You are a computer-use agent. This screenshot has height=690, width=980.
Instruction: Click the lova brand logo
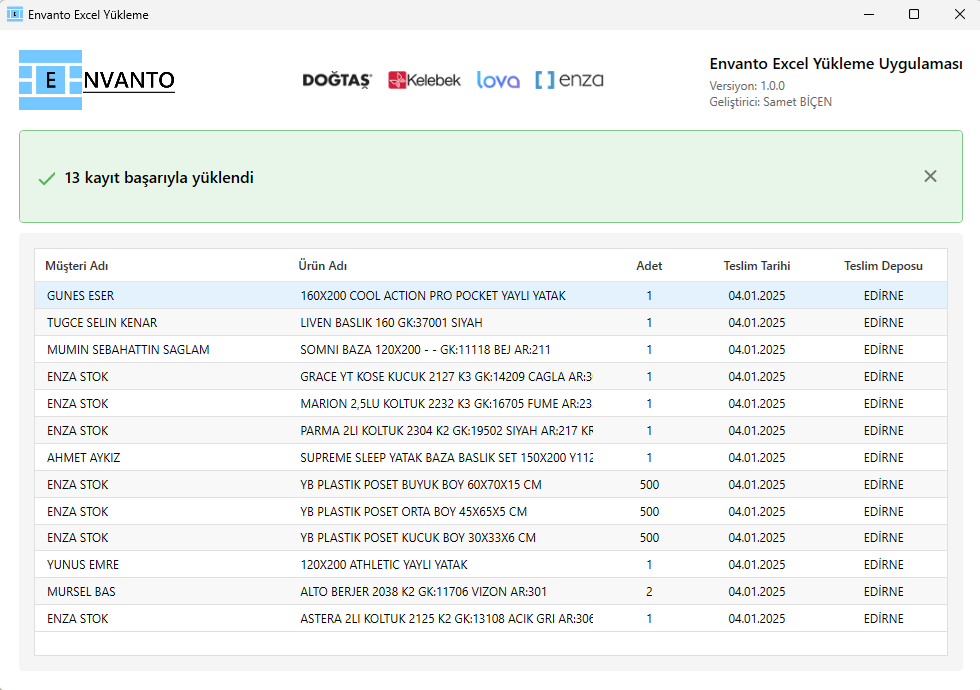498,80
